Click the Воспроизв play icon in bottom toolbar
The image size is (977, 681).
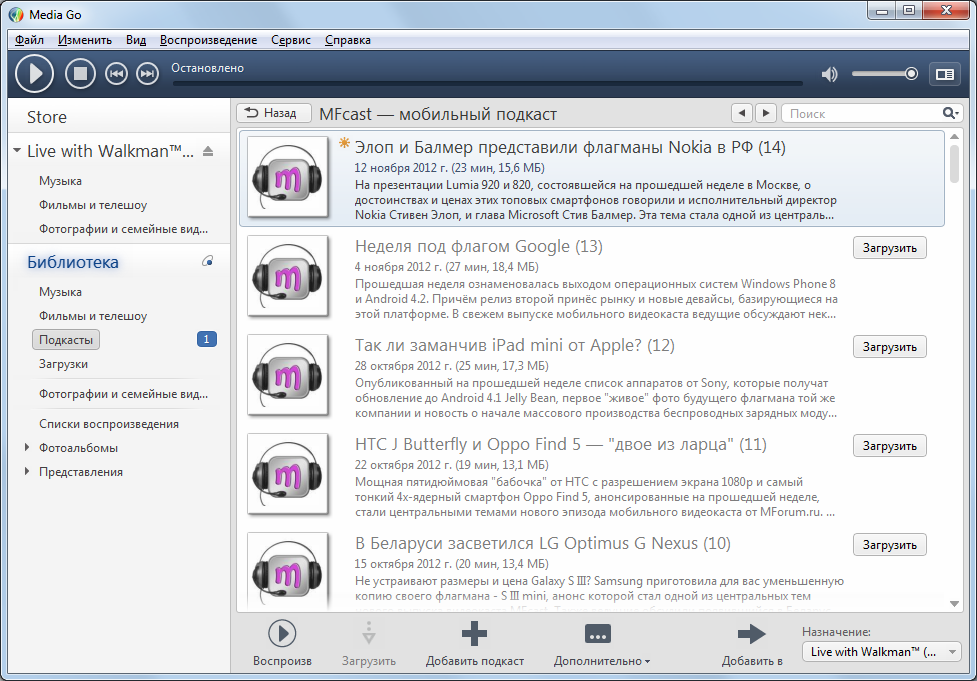282,634
